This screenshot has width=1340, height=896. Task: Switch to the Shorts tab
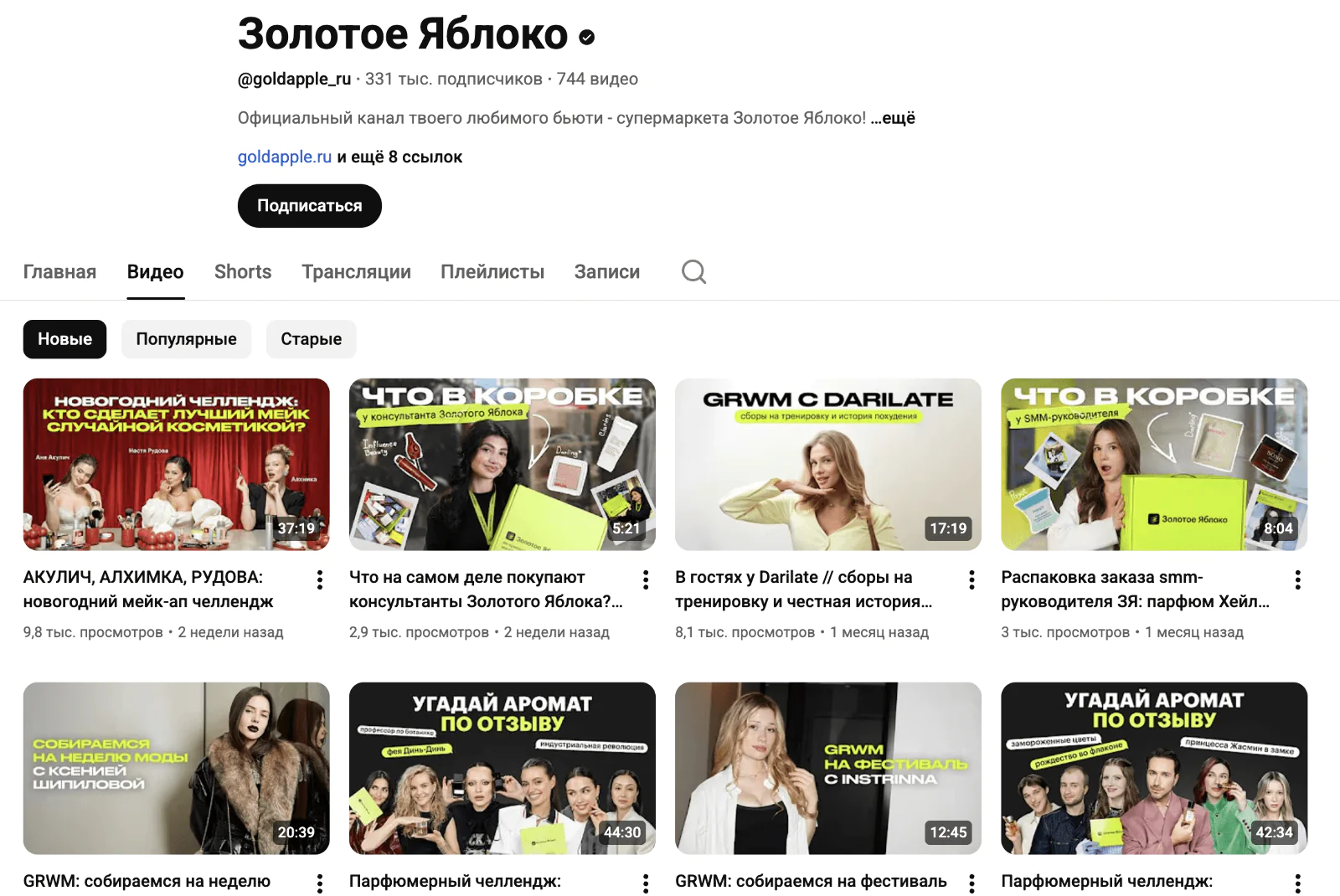[243, 272]
